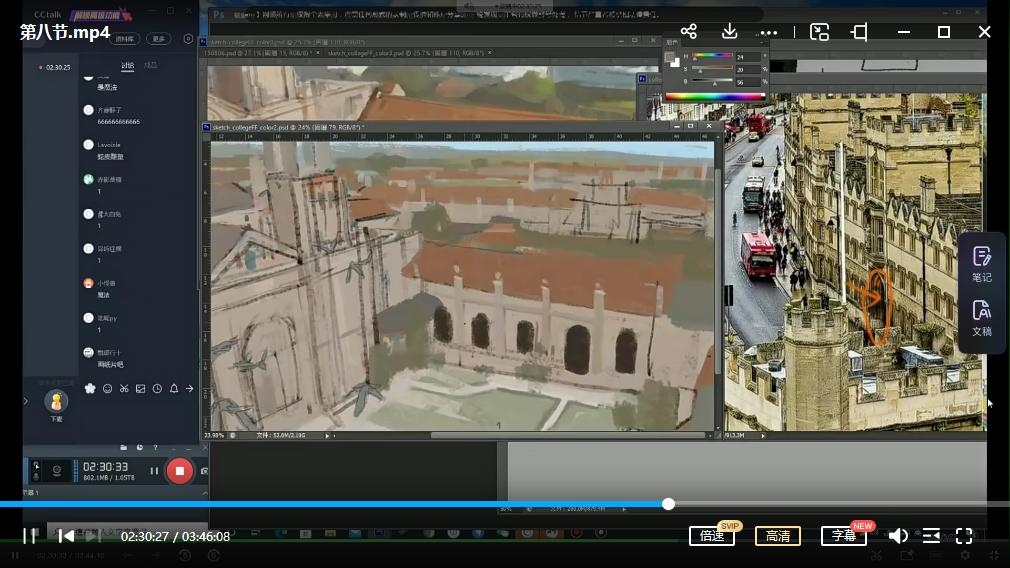Viewport: 1010px width, 568px height.
Task: Open the 资料库 button in CCtalk
Action: pos(124,39)
